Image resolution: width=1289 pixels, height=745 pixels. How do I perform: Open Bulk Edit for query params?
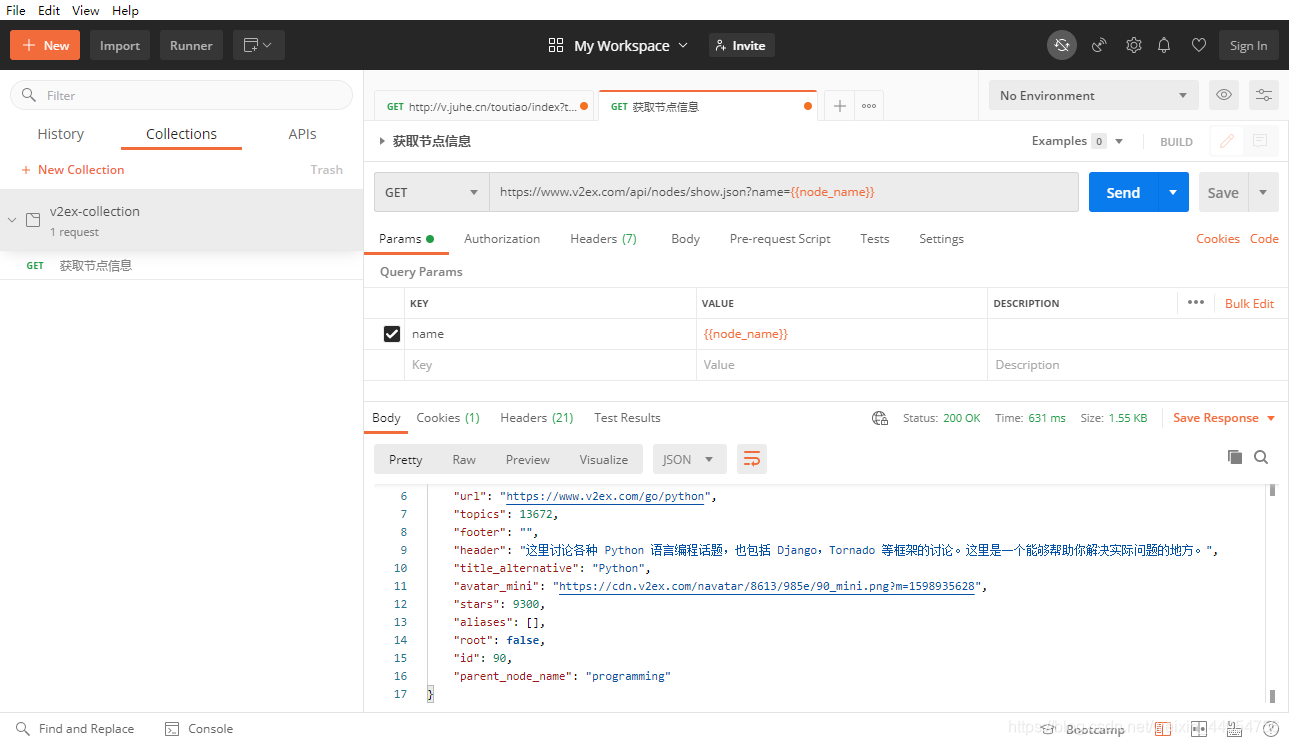(1249, 303)
